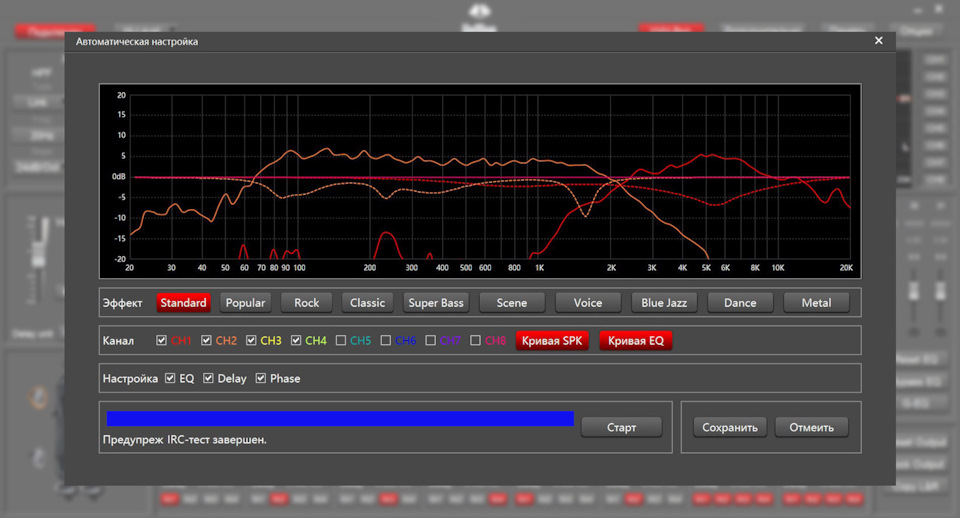Click the blue IRC test progress bar

[x=340, y=419]
